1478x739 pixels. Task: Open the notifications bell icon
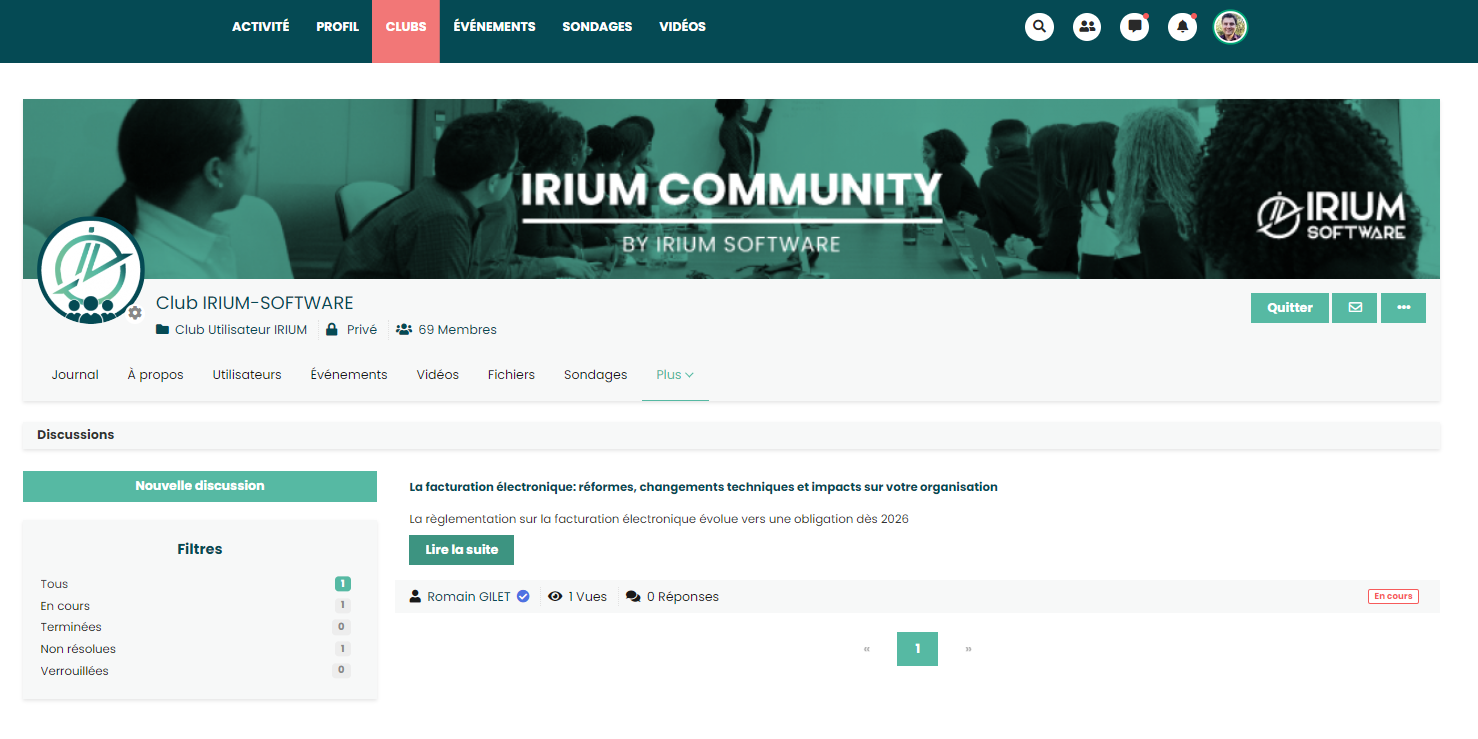pos(1182,27)
